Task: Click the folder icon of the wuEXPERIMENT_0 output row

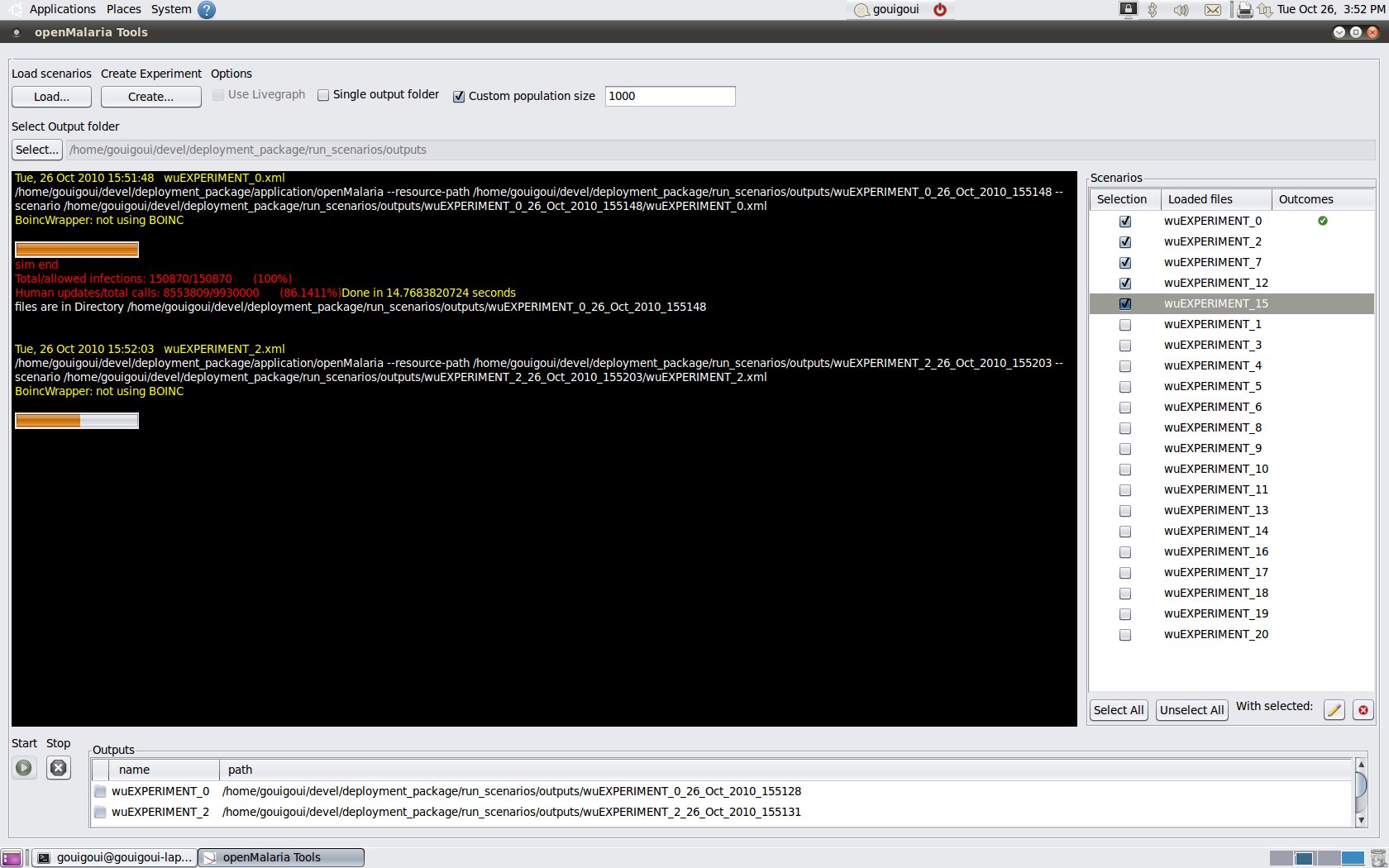Action: 100,791
